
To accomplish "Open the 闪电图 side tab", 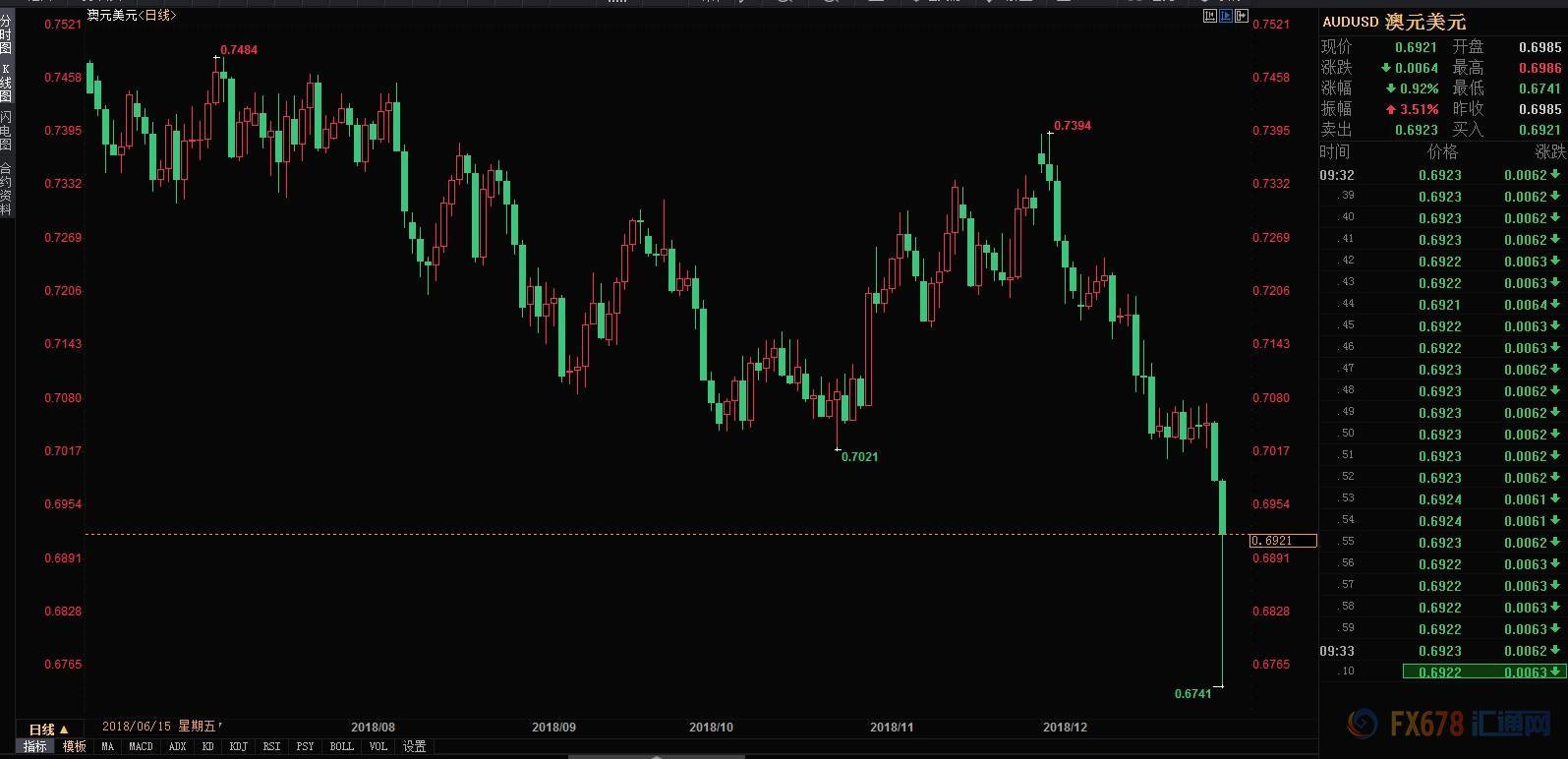I will (6, 130).
